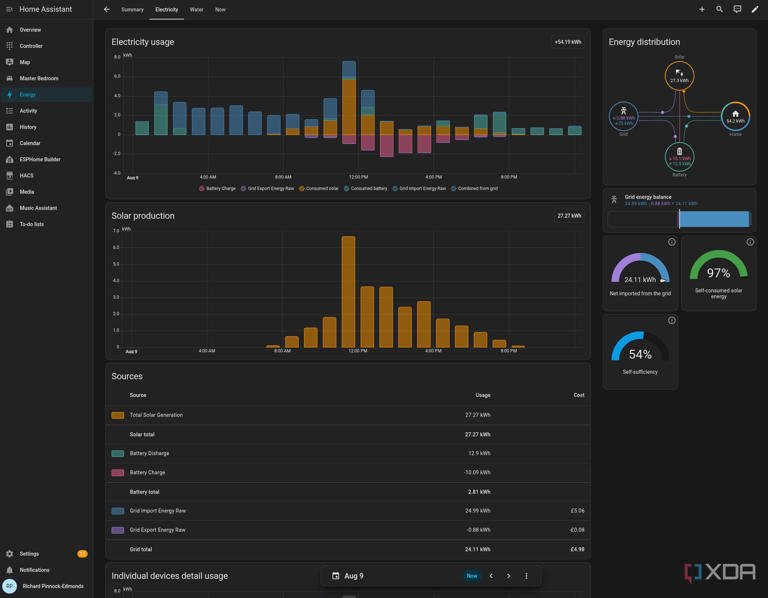Click the 54% Self-sufficiency gauge
The width and height of the screenshot is (768, 598).
click(x=640, y=347)
